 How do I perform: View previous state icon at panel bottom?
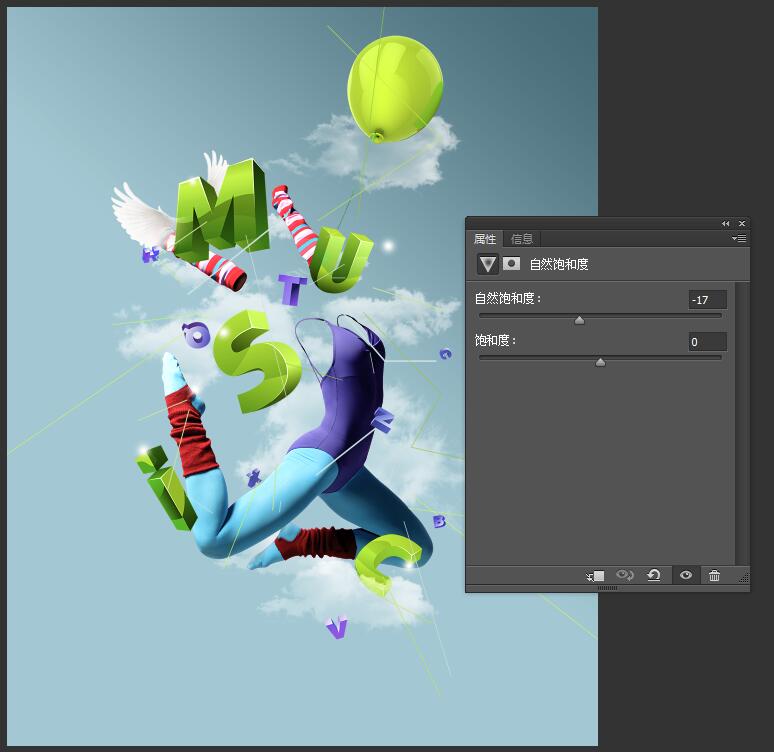(x=625, y=575)
